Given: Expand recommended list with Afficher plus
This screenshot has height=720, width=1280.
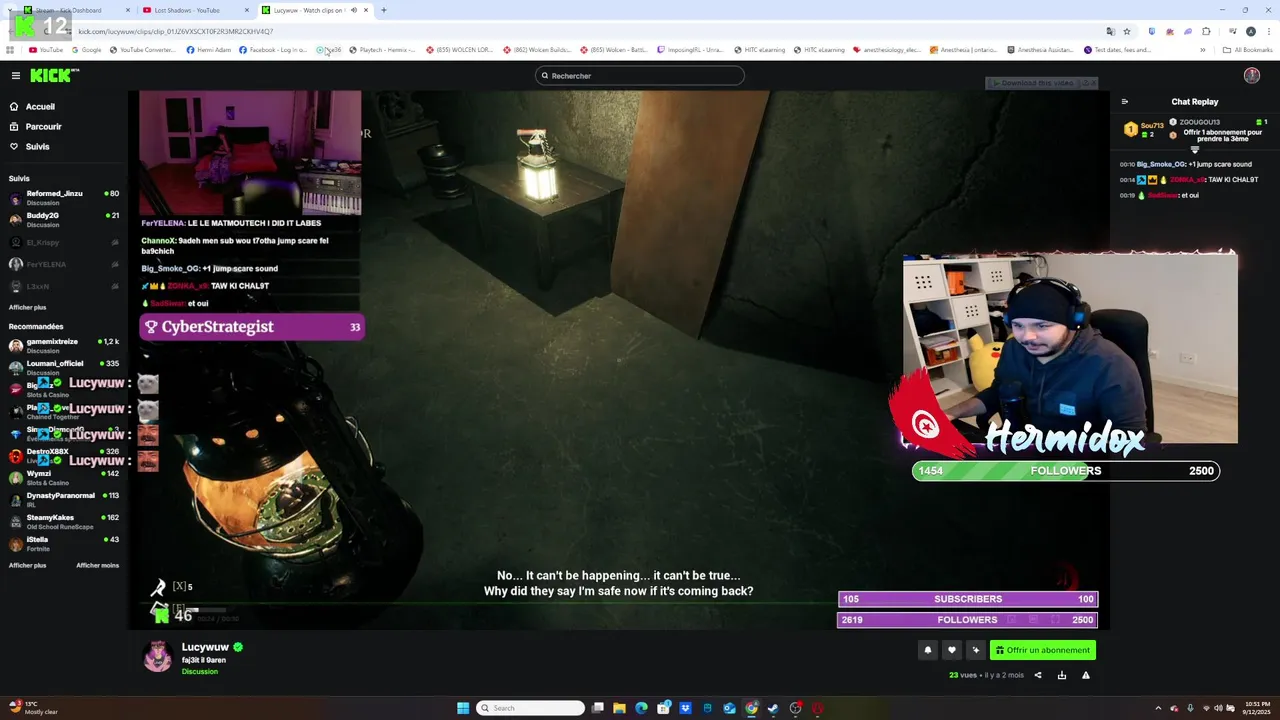Looking at the screenshot, I should coord(27,565).
